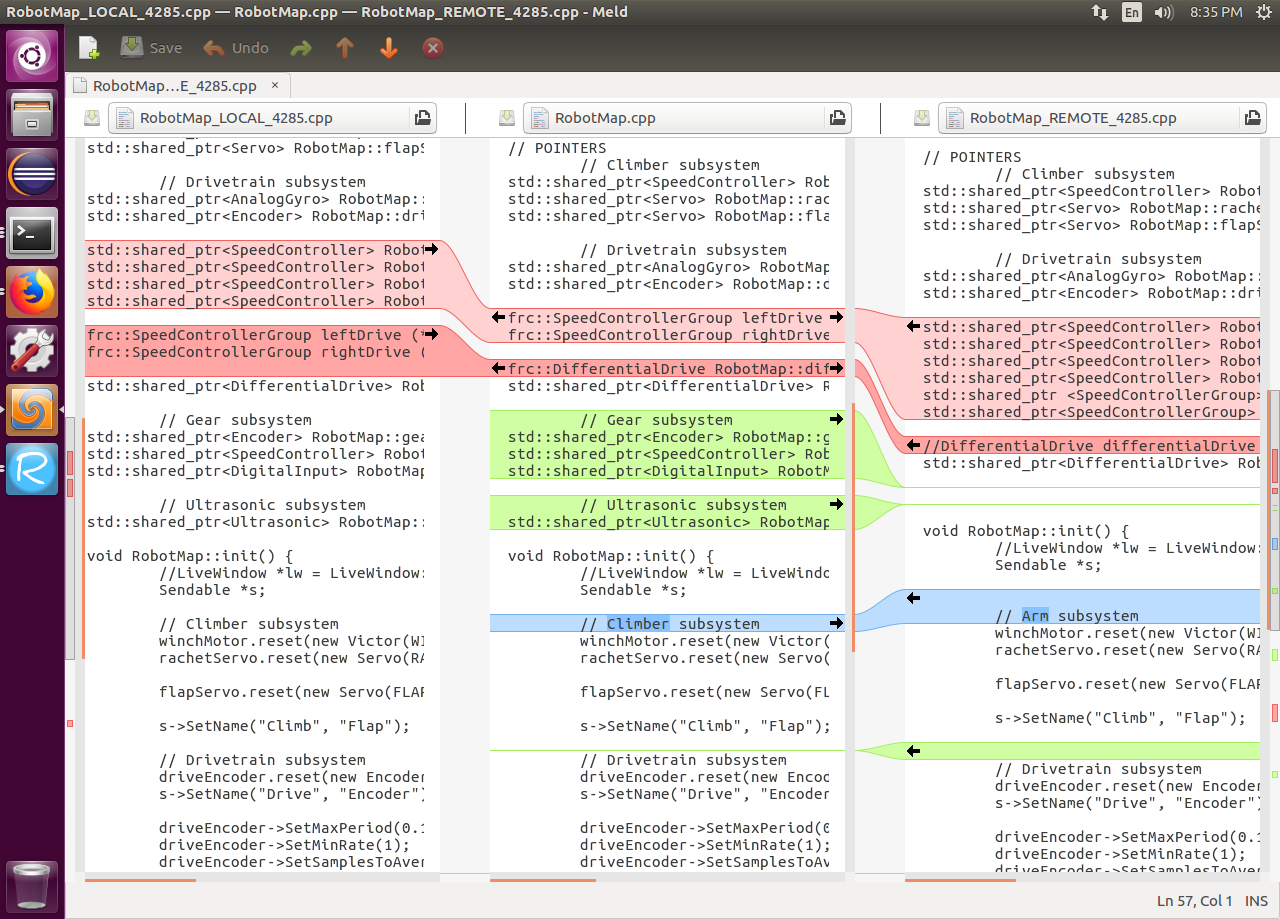Viewport: 1280px width, 919px height.
Task: Launch Eclipse from the dock
Action: click(32, 174)
